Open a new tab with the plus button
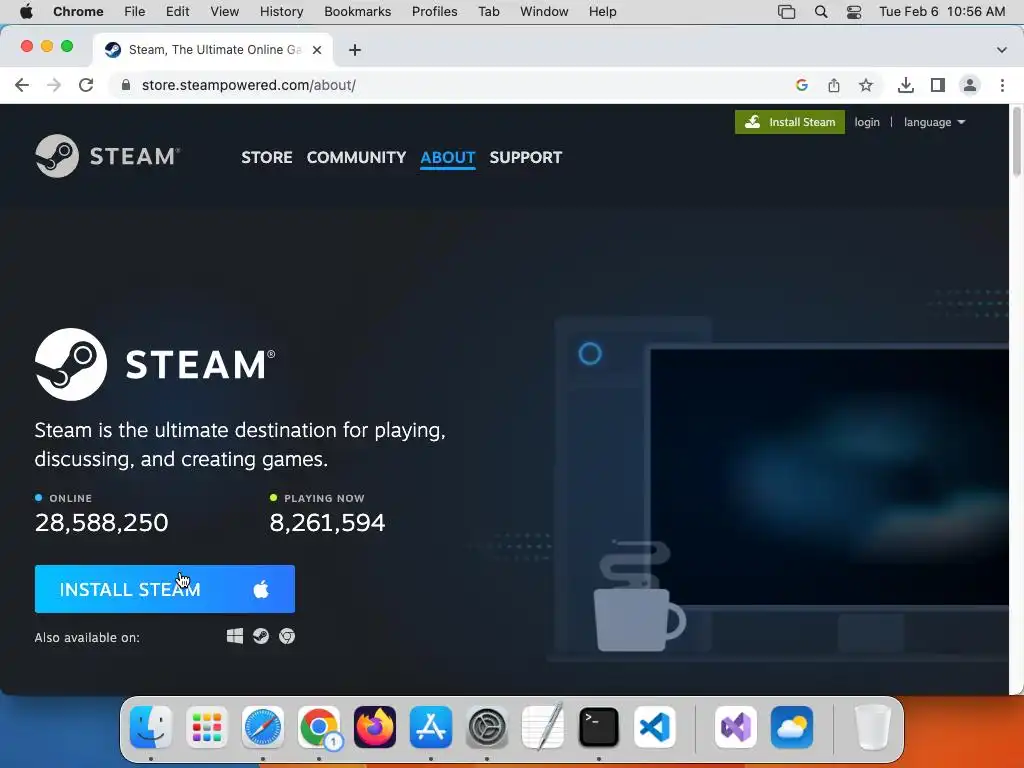1024x768 pixels. [355, 50]
